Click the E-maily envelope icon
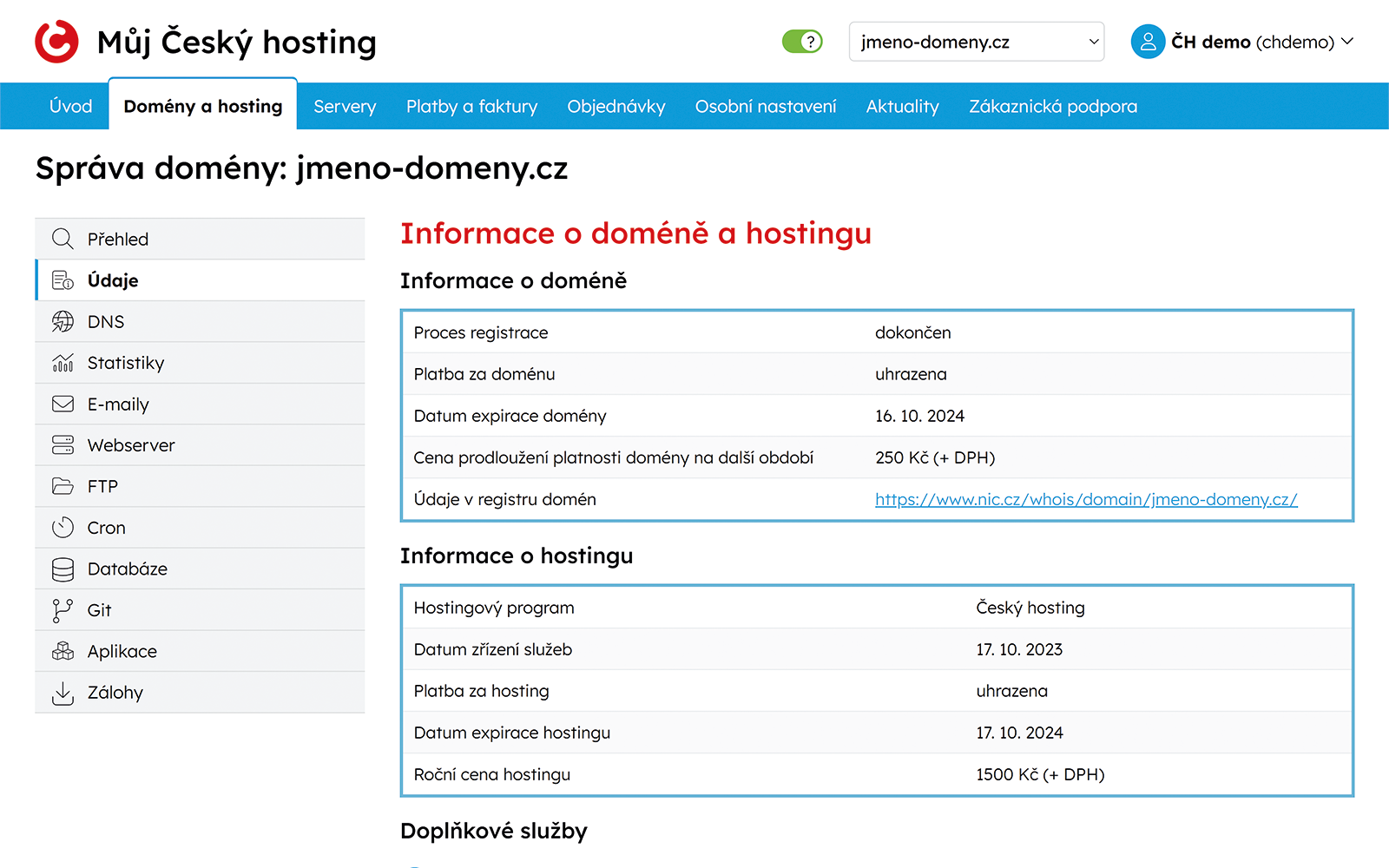 [x=63, y=404]
